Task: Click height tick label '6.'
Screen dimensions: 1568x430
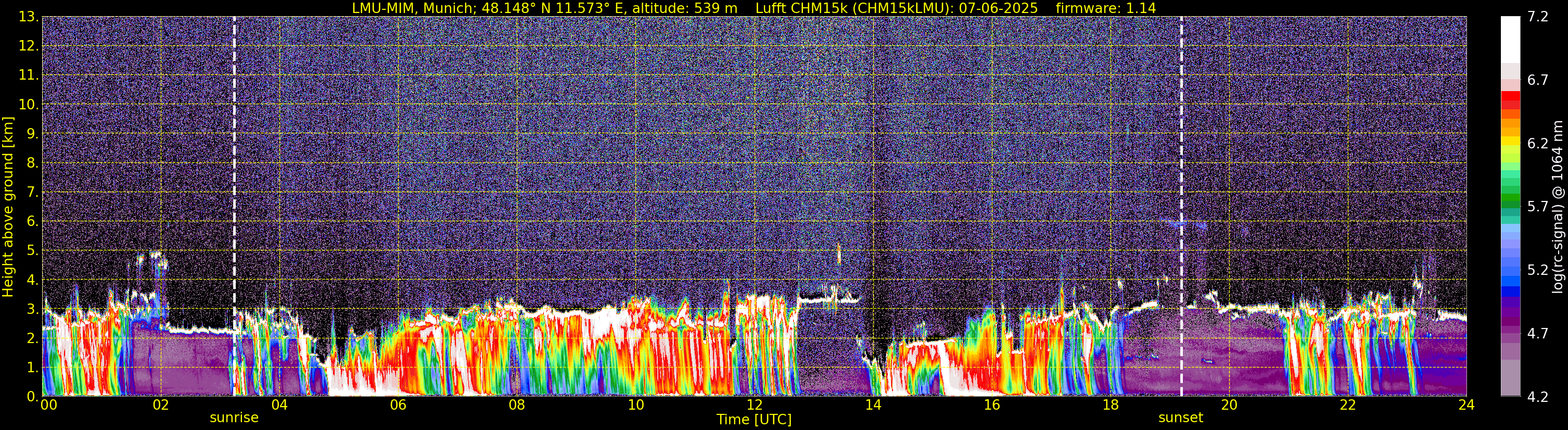Action: [x=32, y=221]
